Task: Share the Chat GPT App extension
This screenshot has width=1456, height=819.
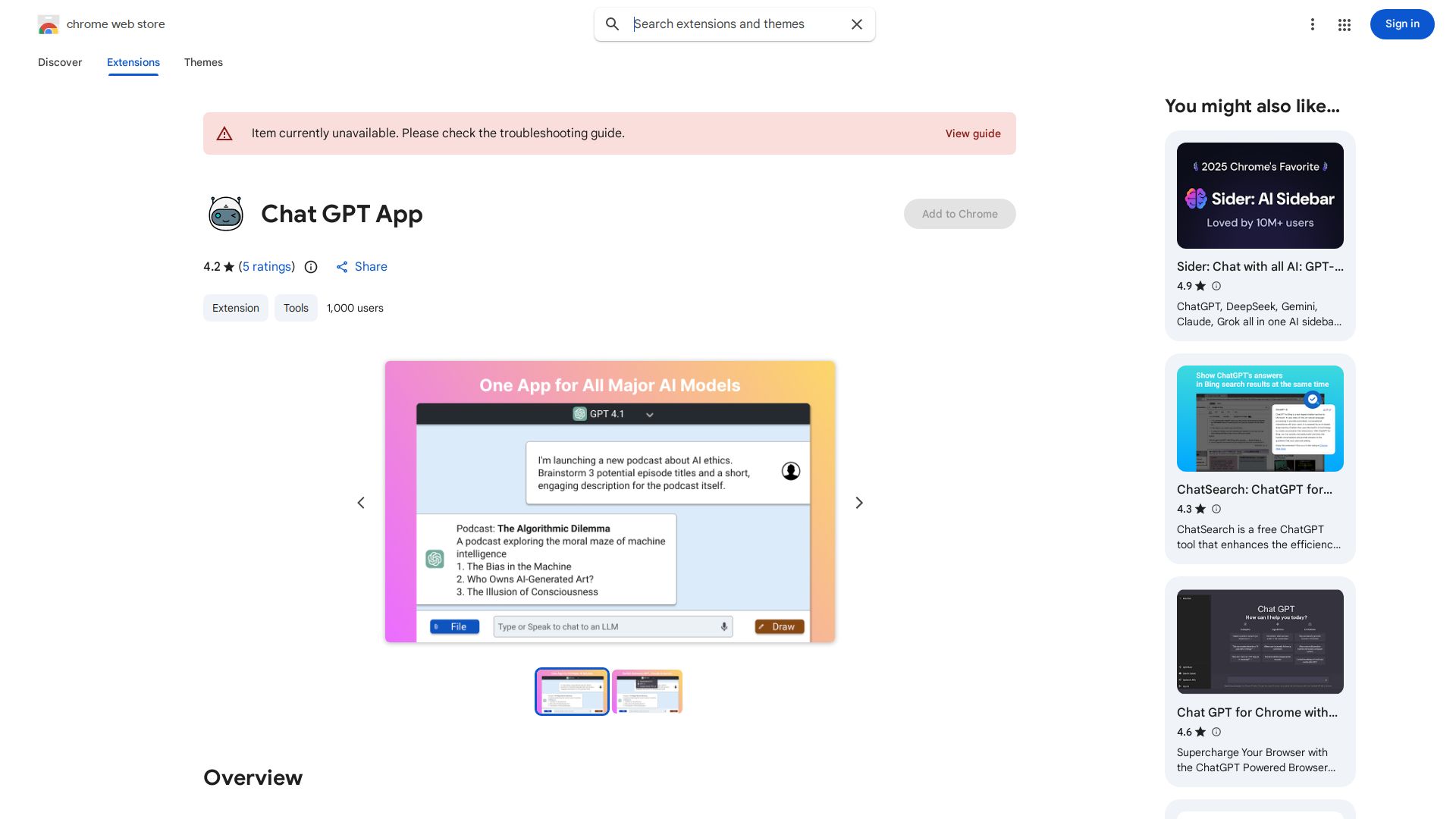Action: click(x=361, y=266)
